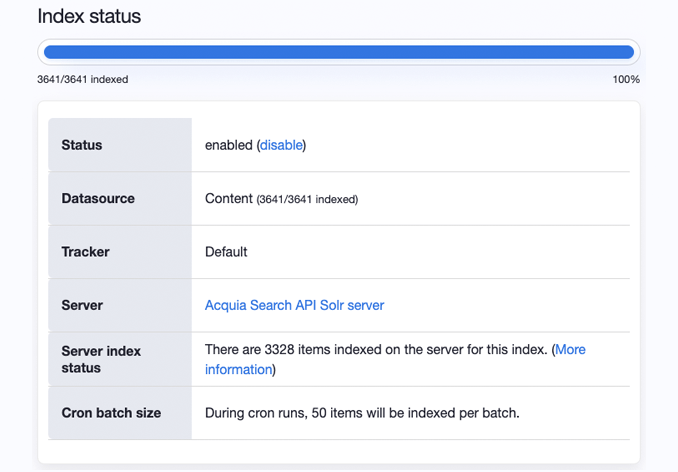Screen dimensions: 678x472
Task: Select the Status row label
Action: [82, 145]
